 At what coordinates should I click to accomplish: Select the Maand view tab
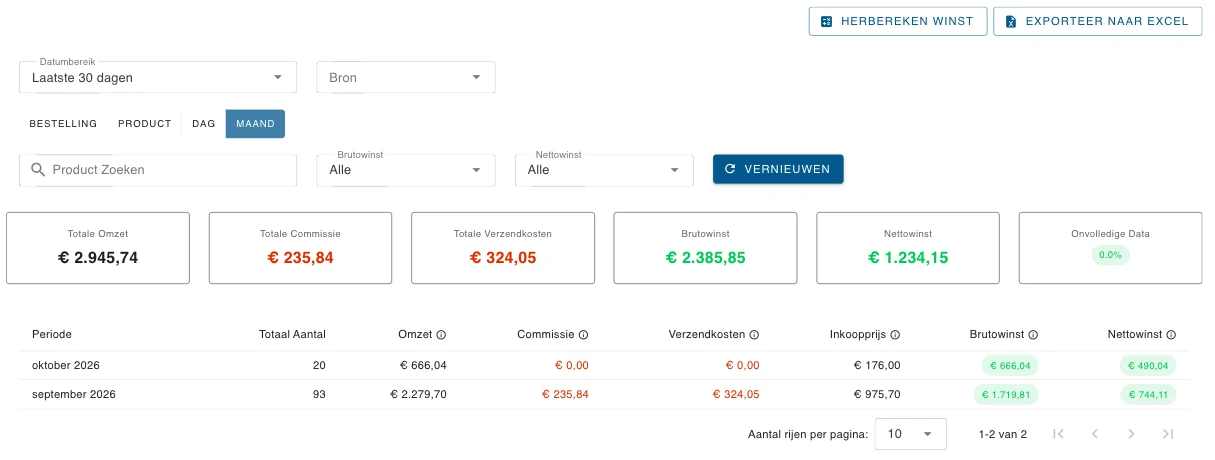point(255,124)
